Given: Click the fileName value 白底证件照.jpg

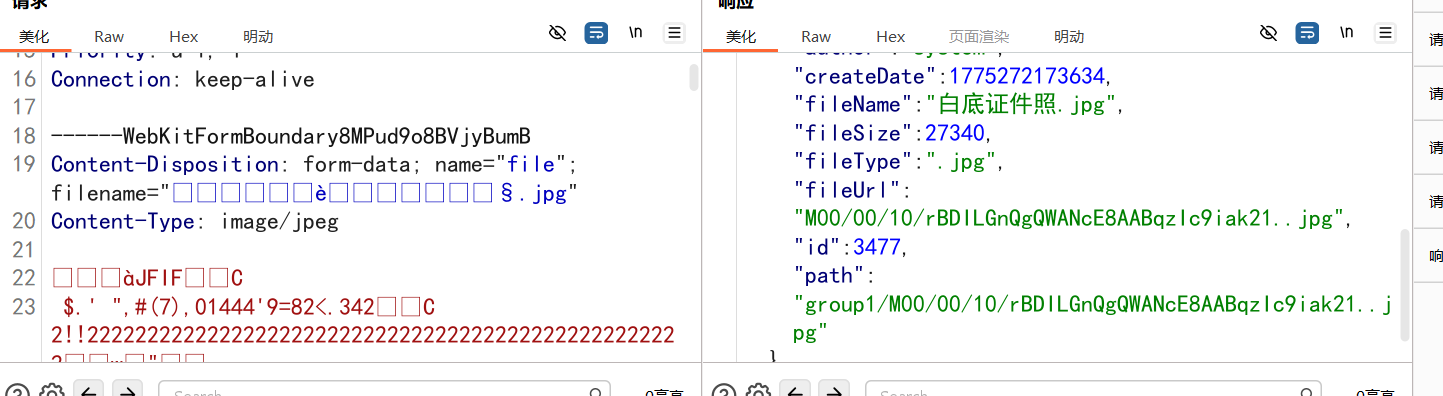Looking at the screenshot, I should [1020, 104].
